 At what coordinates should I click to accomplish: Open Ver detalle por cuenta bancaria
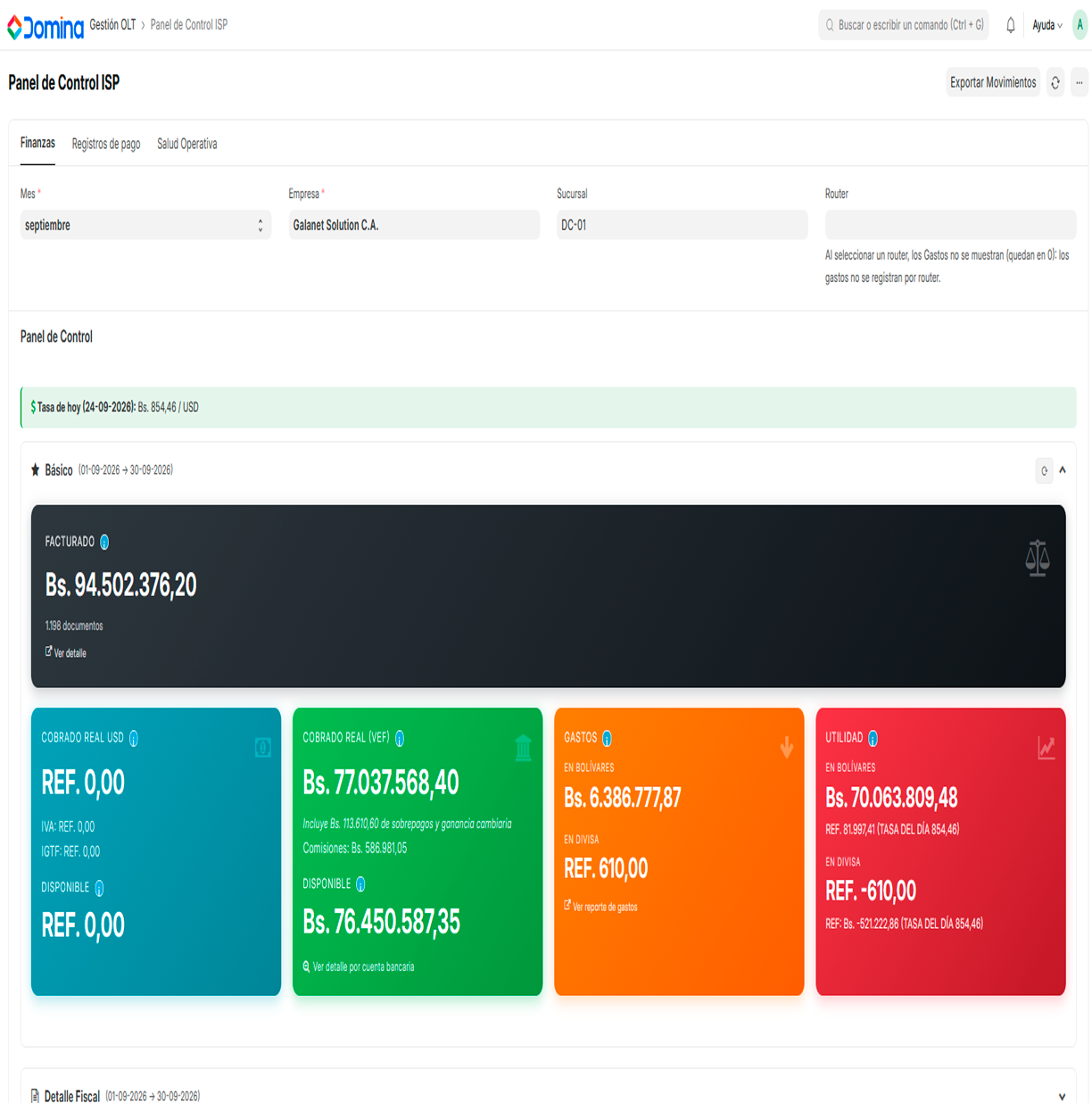pyautogui.click(x=359, y=966)
